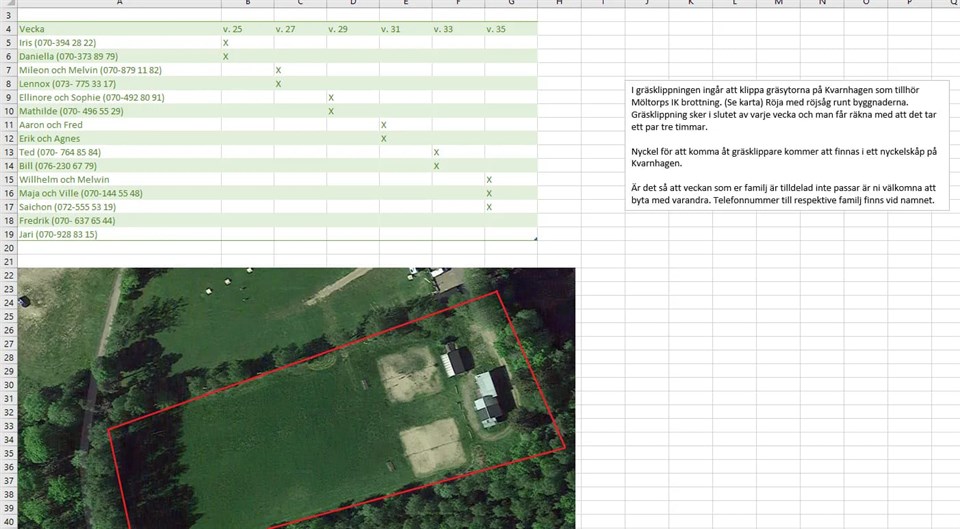Image resolution: width=960 pixels, height=529 pixels.
Task: Select the X mark in Saichon's row
Action: (x=489, y=207)
